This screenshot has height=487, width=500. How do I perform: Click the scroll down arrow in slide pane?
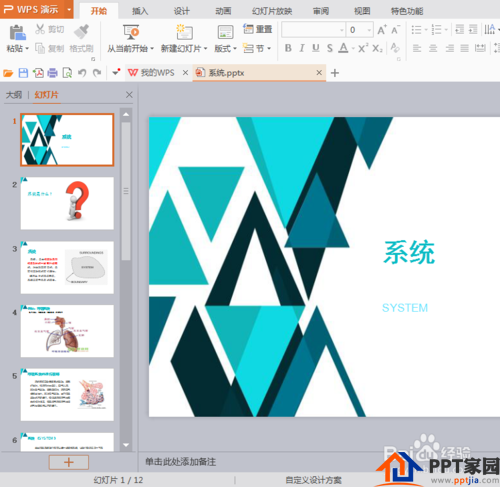click(x=126, y=445)
